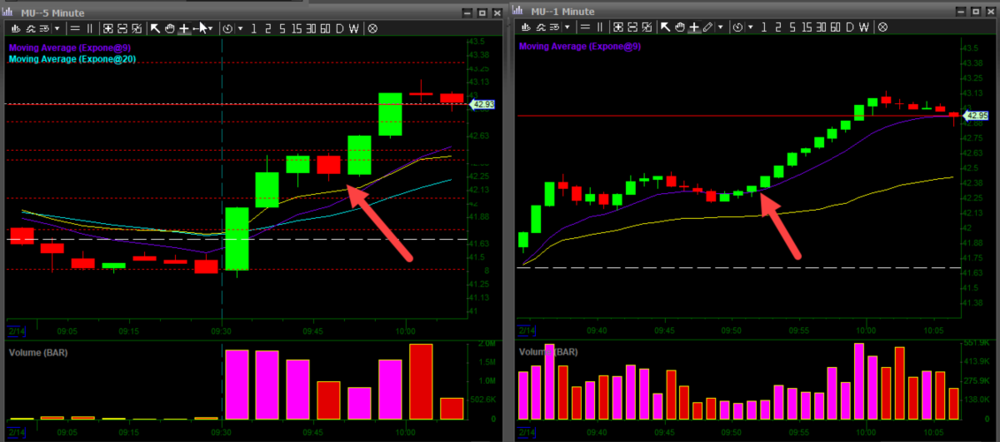The image size is (1000, 442).
Task: Open the drawing tools dropdown in 1 Minute chart
Action: (x=720, y=27)
